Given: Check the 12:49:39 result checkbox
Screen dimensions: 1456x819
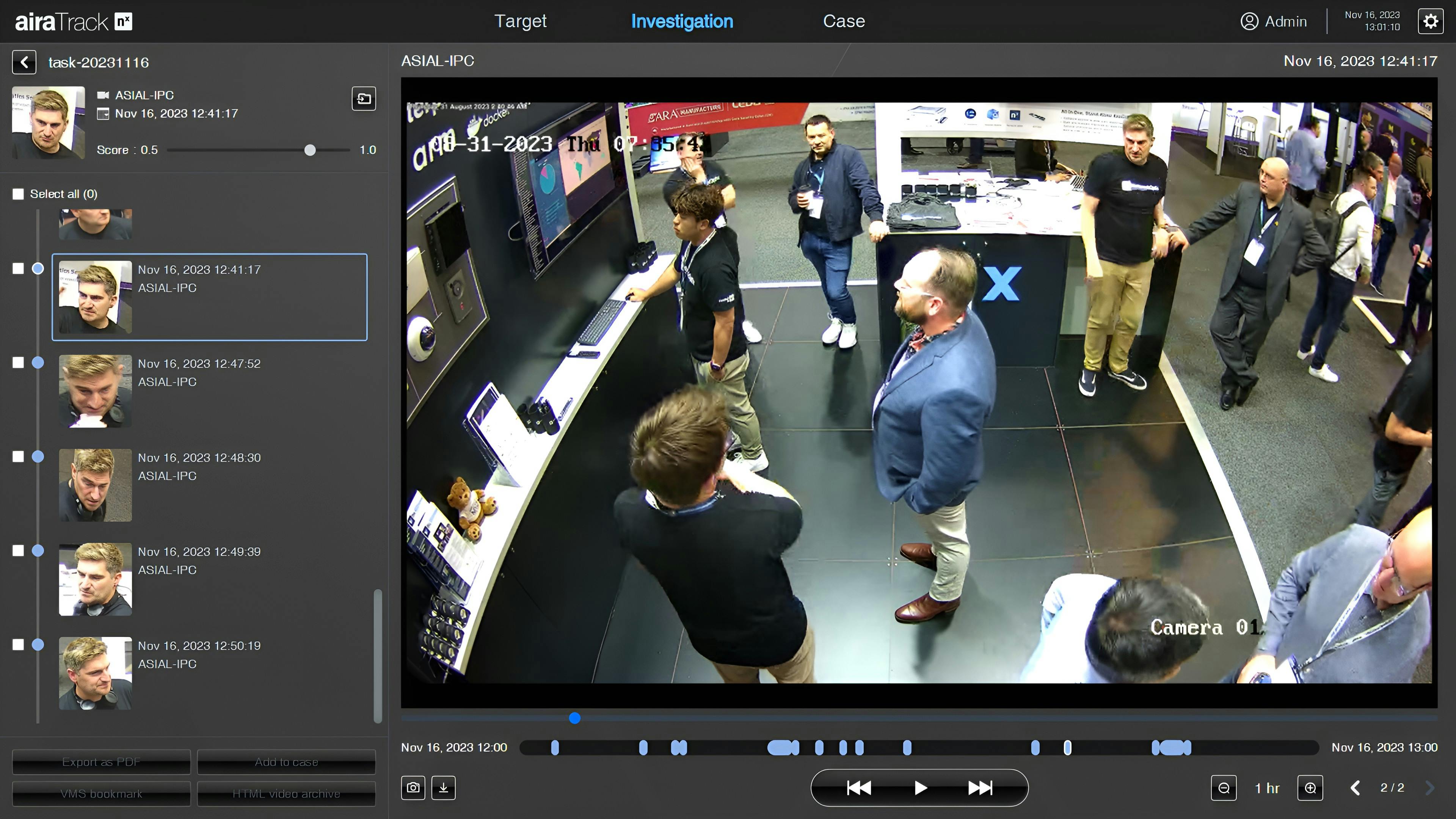Looking at the screenshot, I should (18, 551).
